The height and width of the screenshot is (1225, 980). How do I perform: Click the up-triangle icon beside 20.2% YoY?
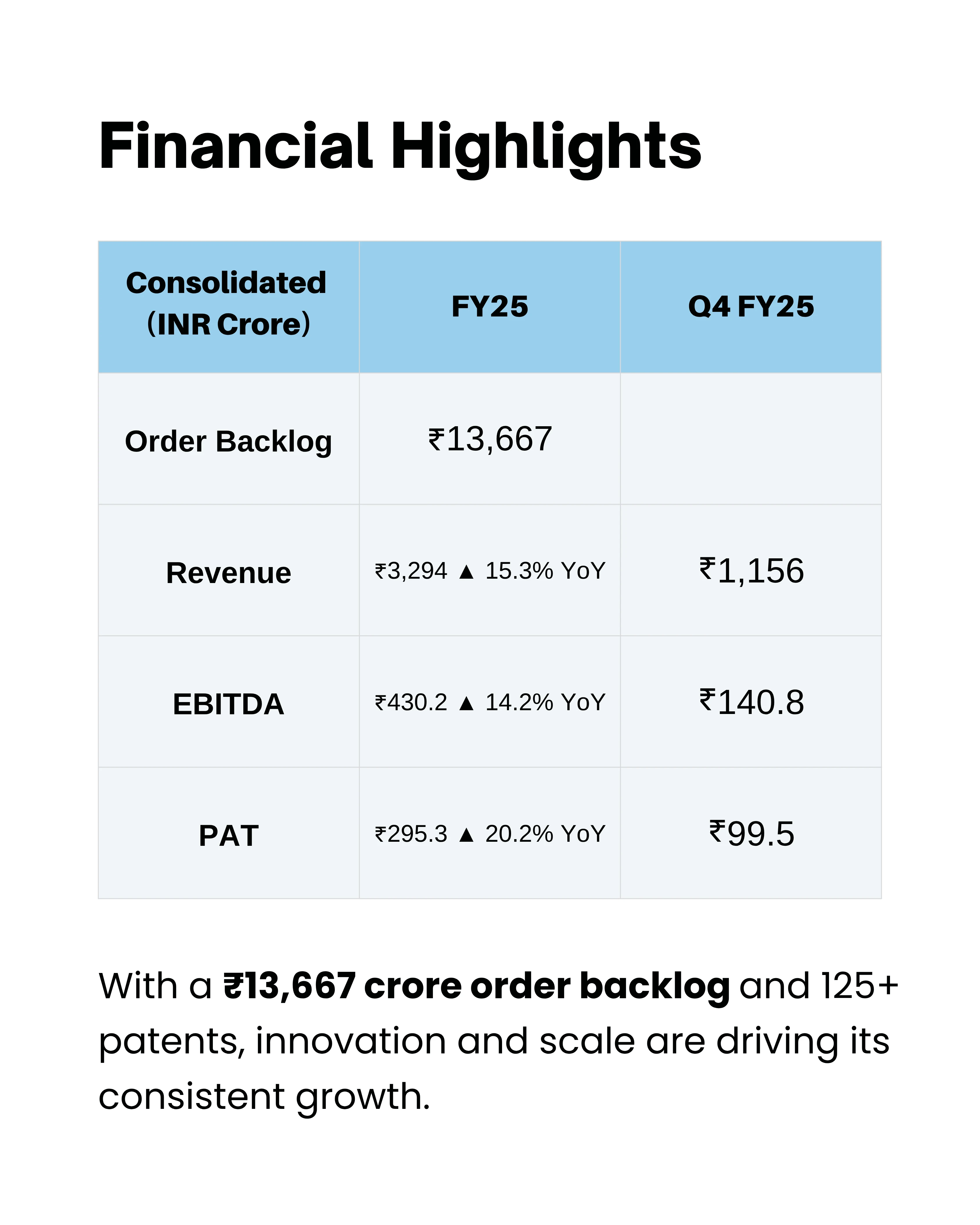point(466,835)
